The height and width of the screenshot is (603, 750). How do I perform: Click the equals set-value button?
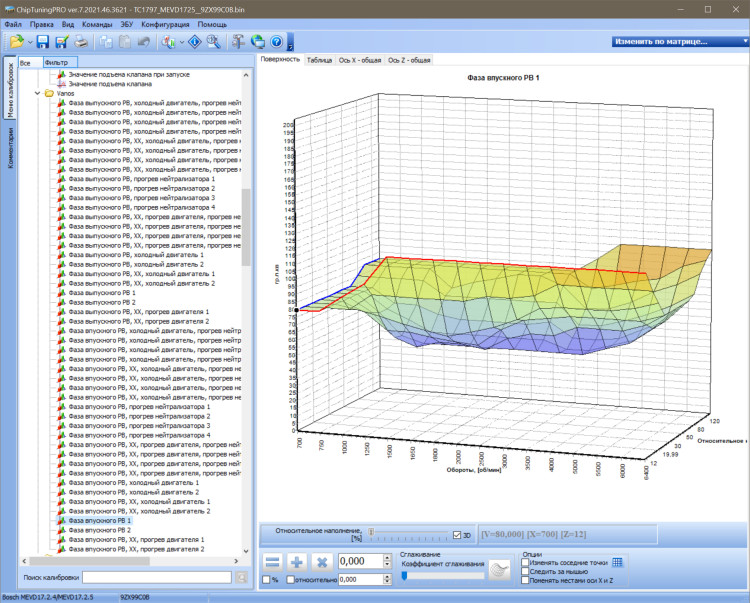click(x=273, y=562)
